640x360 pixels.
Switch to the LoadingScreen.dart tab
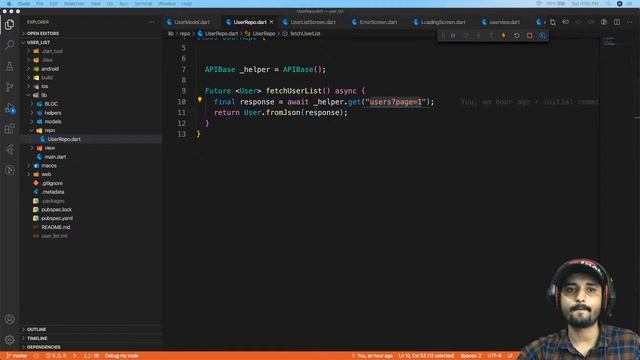coord(443,22)
